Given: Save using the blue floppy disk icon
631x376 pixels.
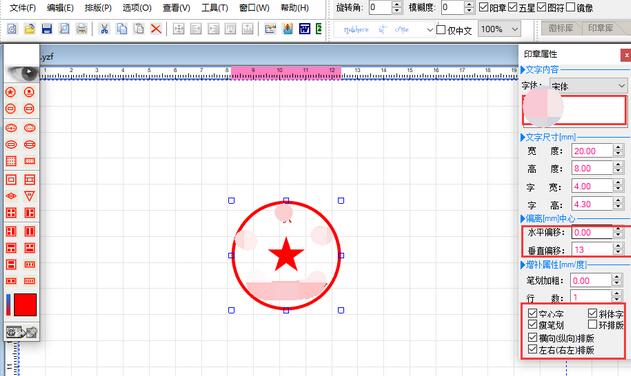Looking at the screenshot, I should 47,29.
